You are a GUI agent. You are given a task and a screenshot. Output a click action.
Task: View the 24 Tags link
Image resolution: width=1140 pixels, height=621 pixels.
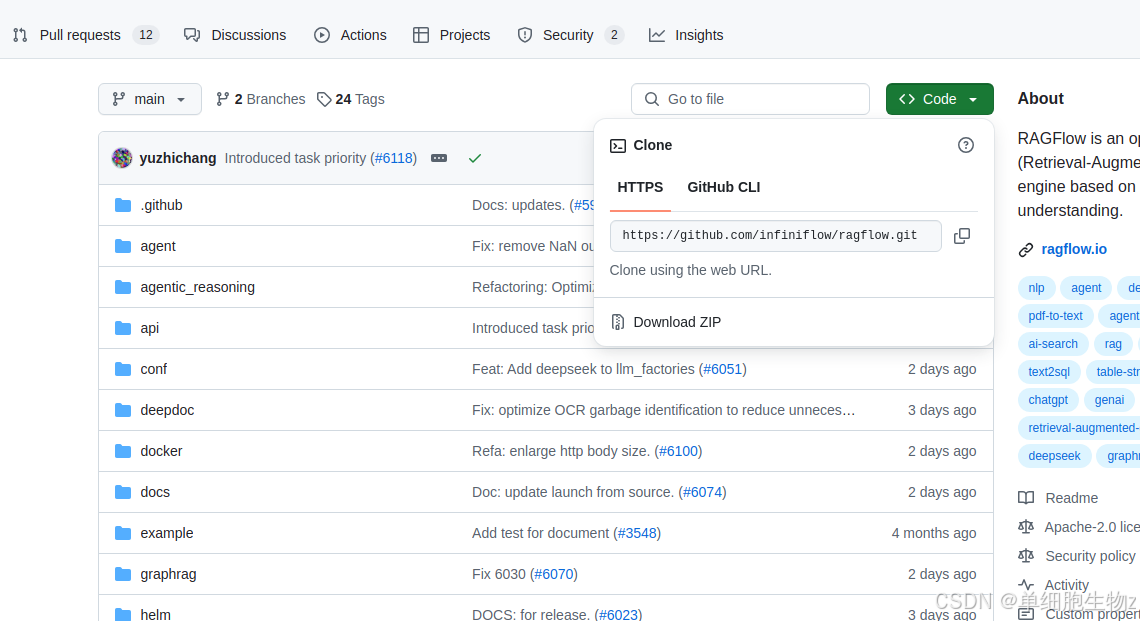(351, 99)
